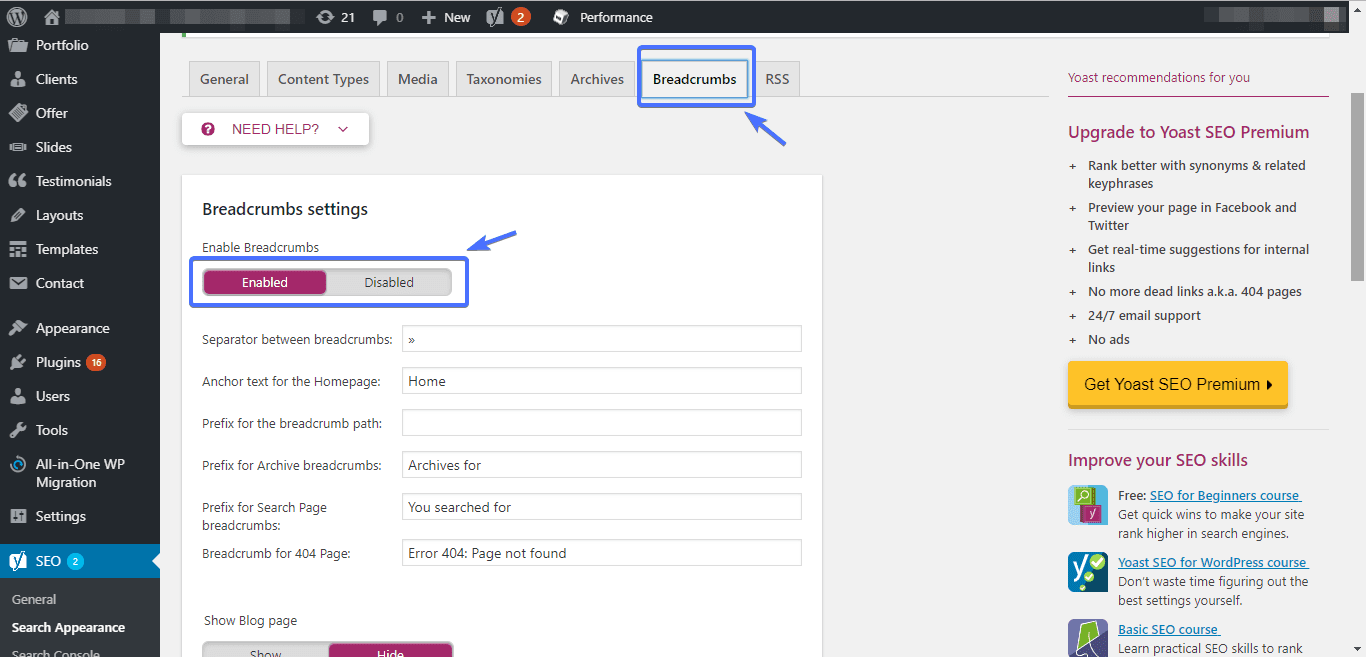Click the Slides sidebar icon
1366x657 pixels.
pyautogui.click(x=17, y=147)
